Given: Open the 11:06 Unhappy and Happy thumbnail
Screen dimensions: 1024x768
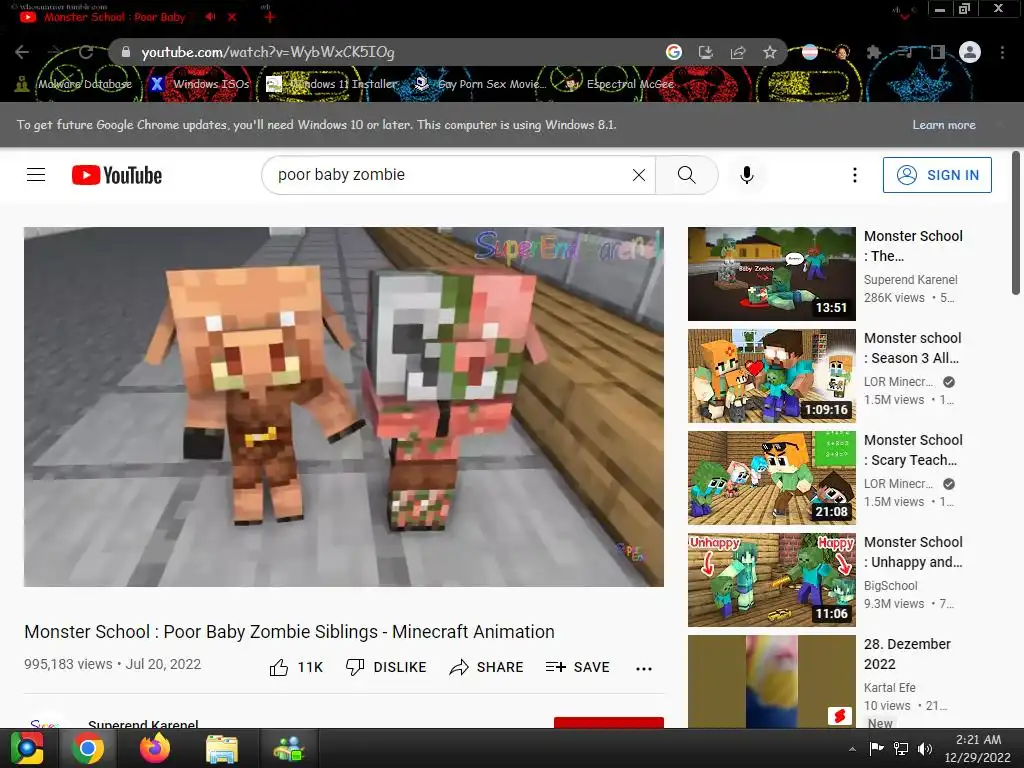Looking at the screenshot, I should pos(771,580).
